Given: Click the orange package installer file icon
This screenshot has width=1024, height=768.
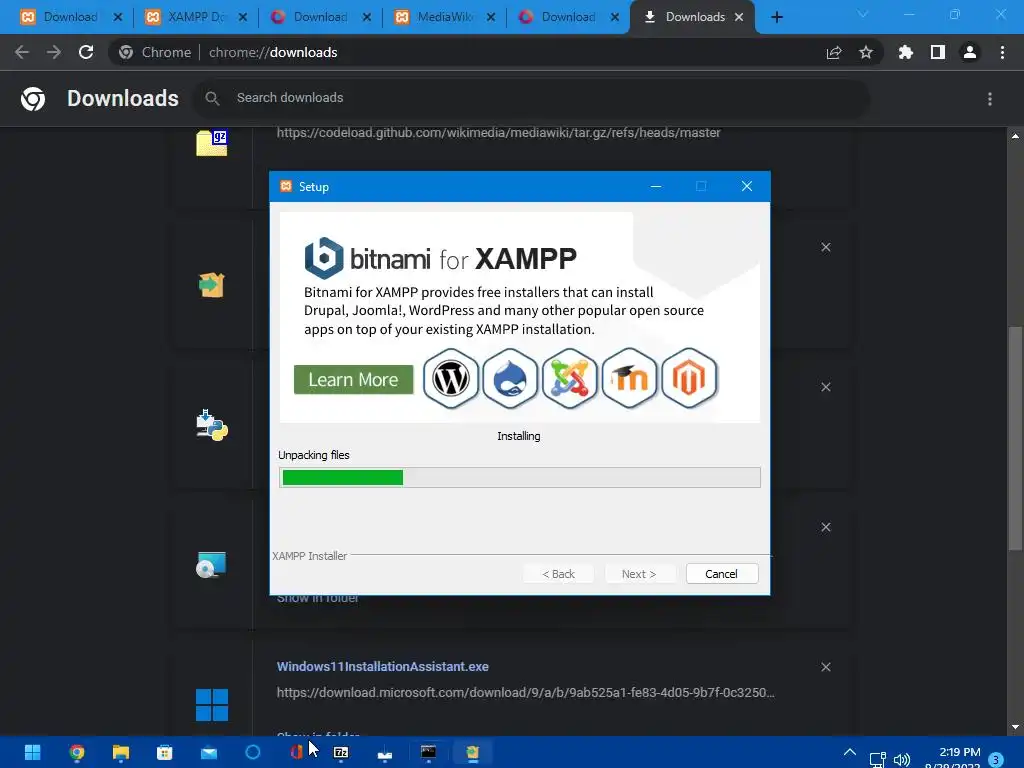Looking at the screenshot, I should coord(212,285).
